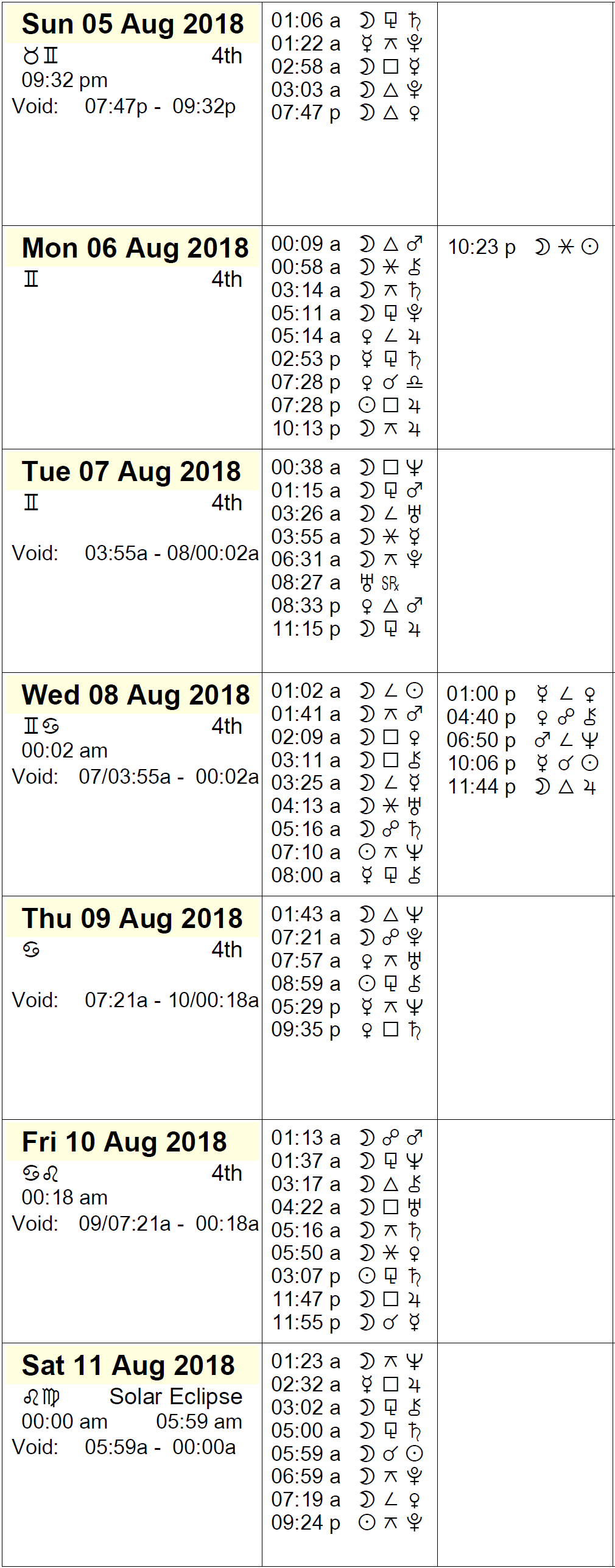Viewport: 615px width, 1568px height.
Task: Click the Gemini-Cancer glyphs under Wed 08 Aug
Action: 41,726
